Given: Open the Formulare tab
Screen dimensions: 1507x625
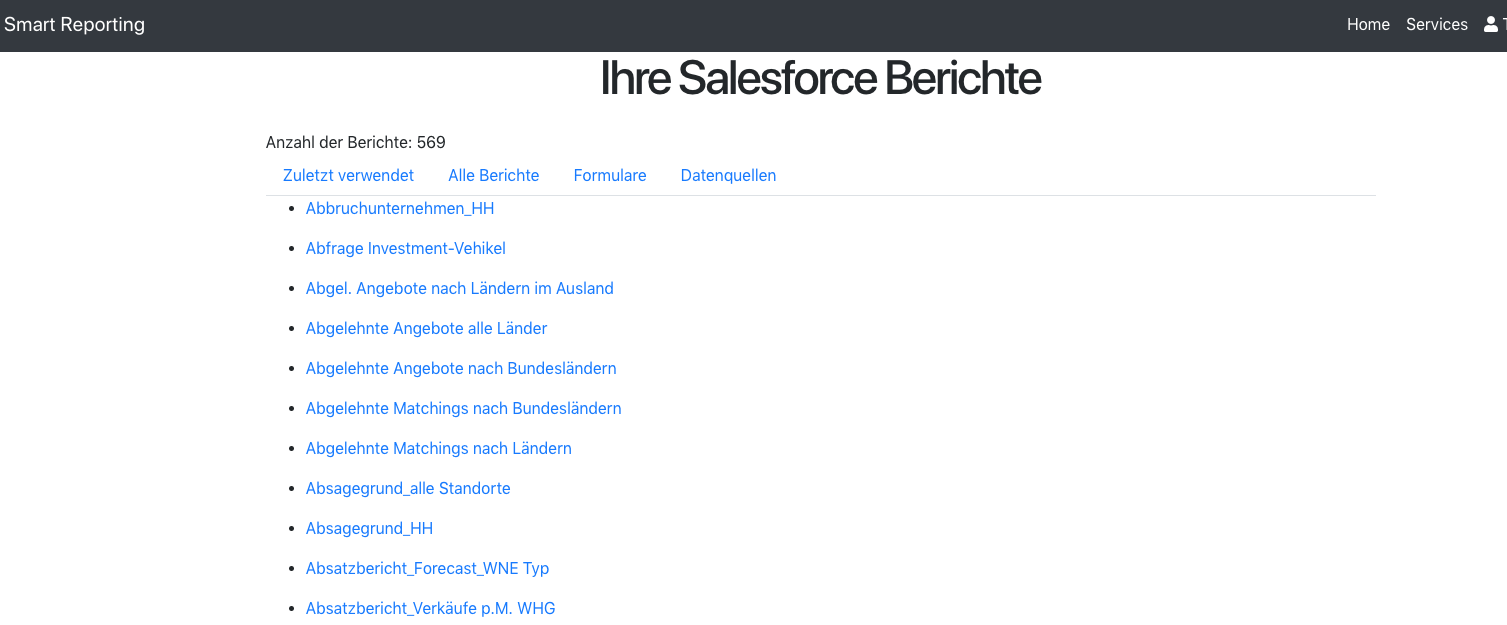Looking at the screenshot, I should coord(610,175).
